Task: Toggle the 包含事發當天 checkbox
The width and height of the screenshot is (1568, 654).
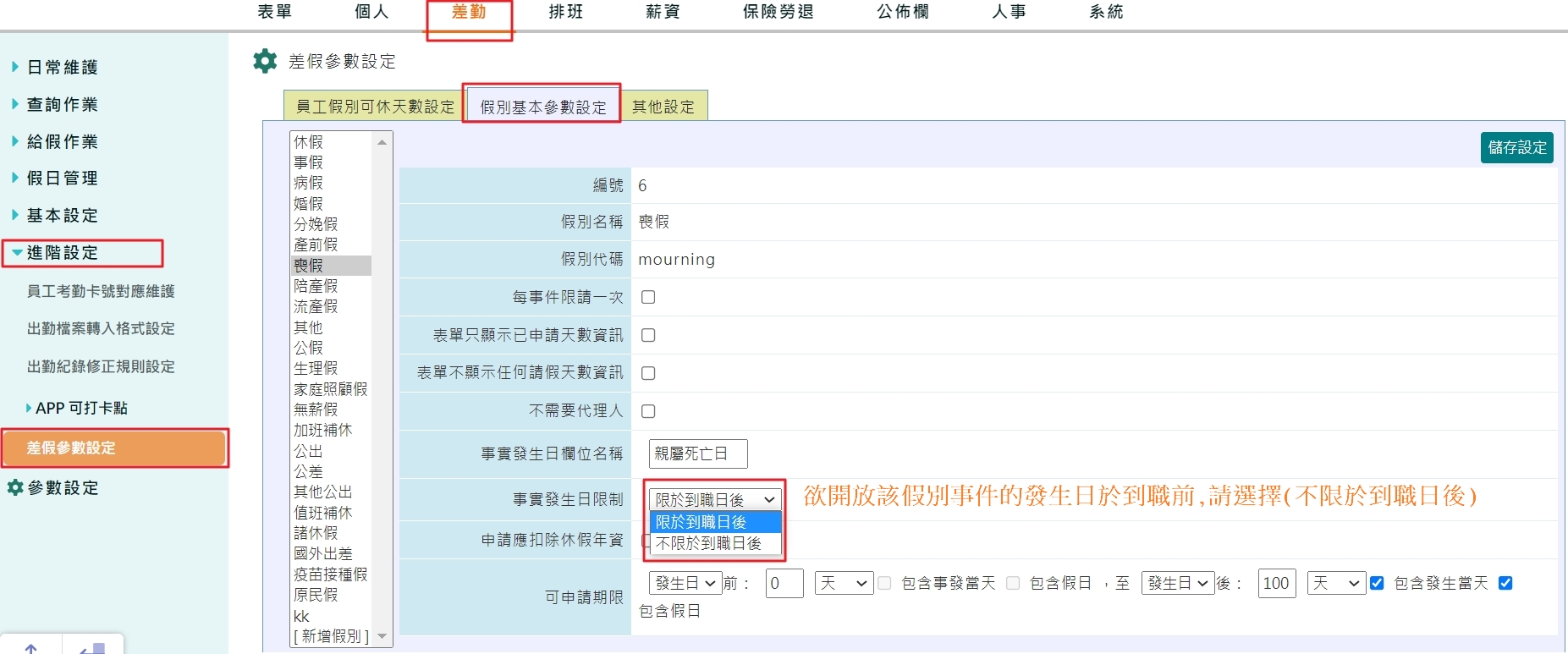Action: coord(884,583)
